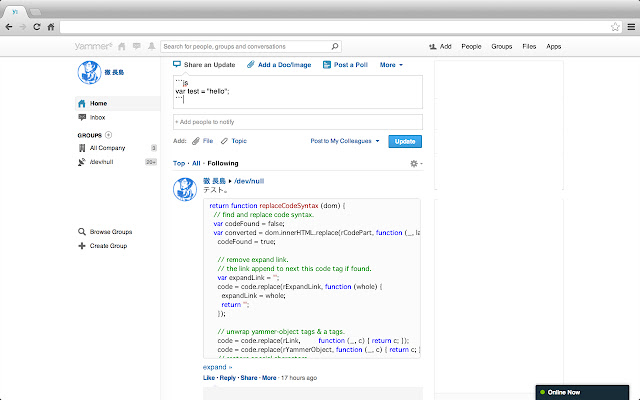The width and height of the screenshot is (640, 400).
Task: Click the search magnifier icon
Action: [335, 46]
